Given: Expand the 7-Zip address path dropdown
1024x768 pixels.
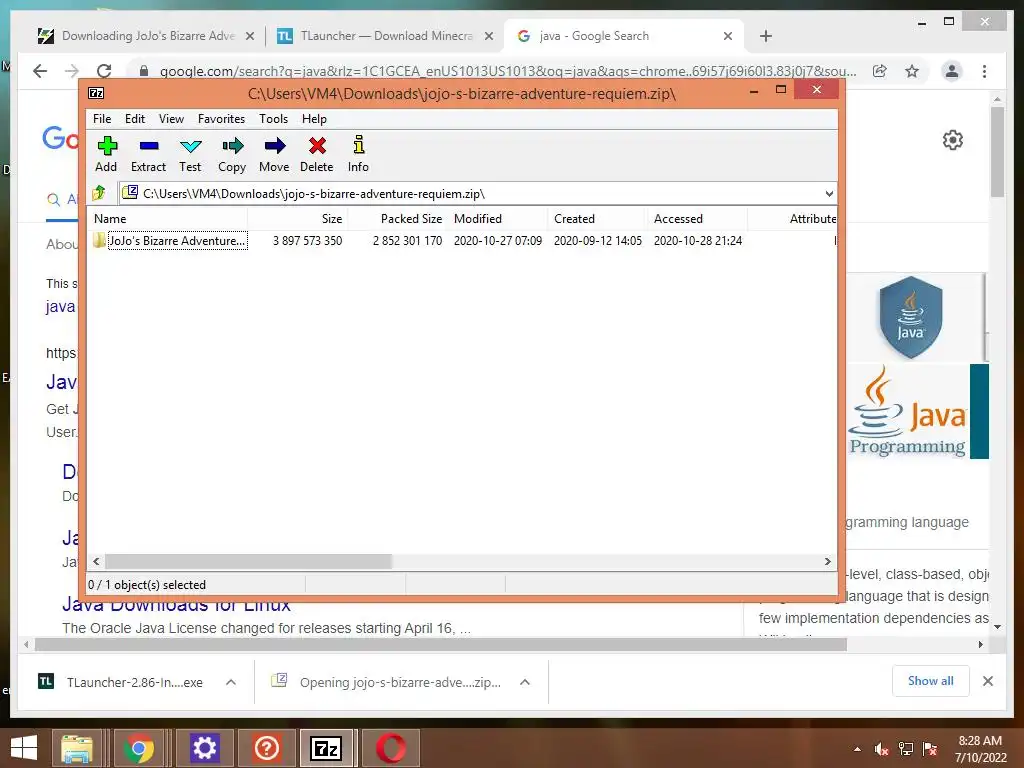Looking at the screenshot, I should [829, 194].
